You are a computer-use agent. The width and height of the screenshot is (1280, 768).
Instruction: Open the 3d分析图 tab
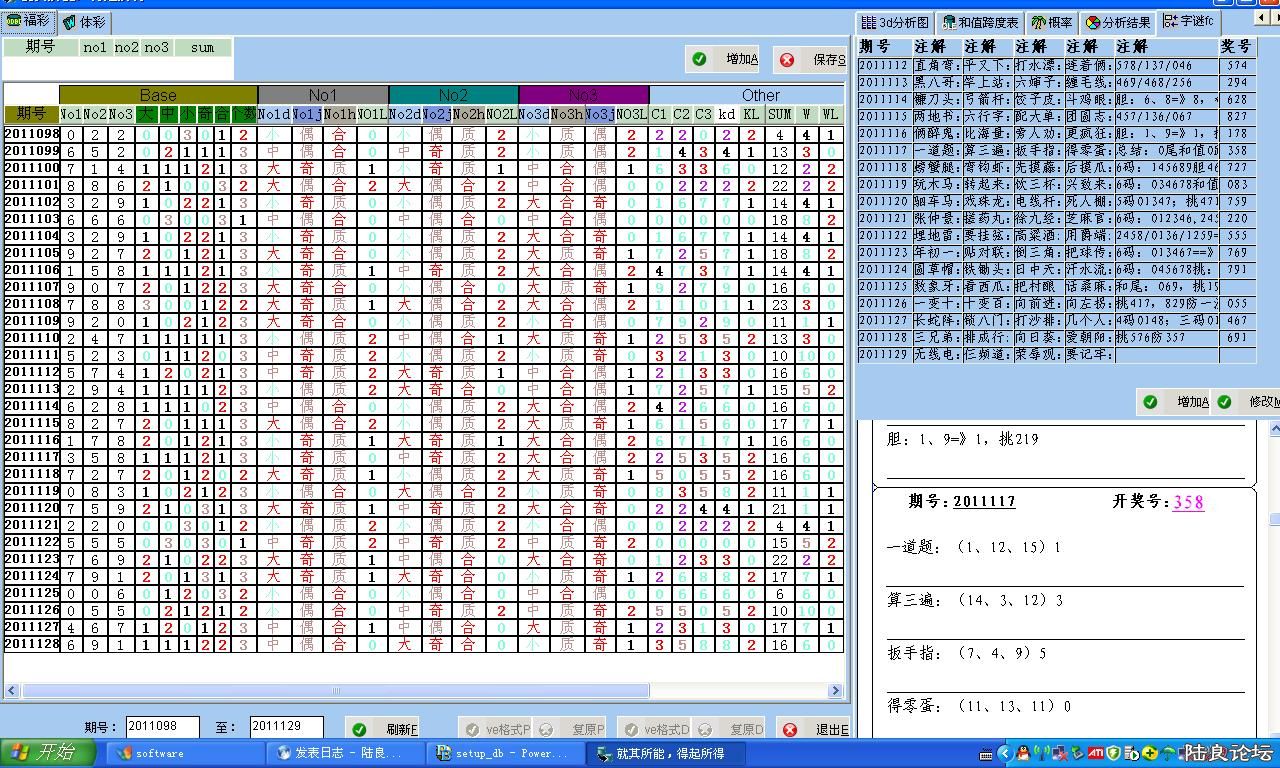click(x=895, y=22)
